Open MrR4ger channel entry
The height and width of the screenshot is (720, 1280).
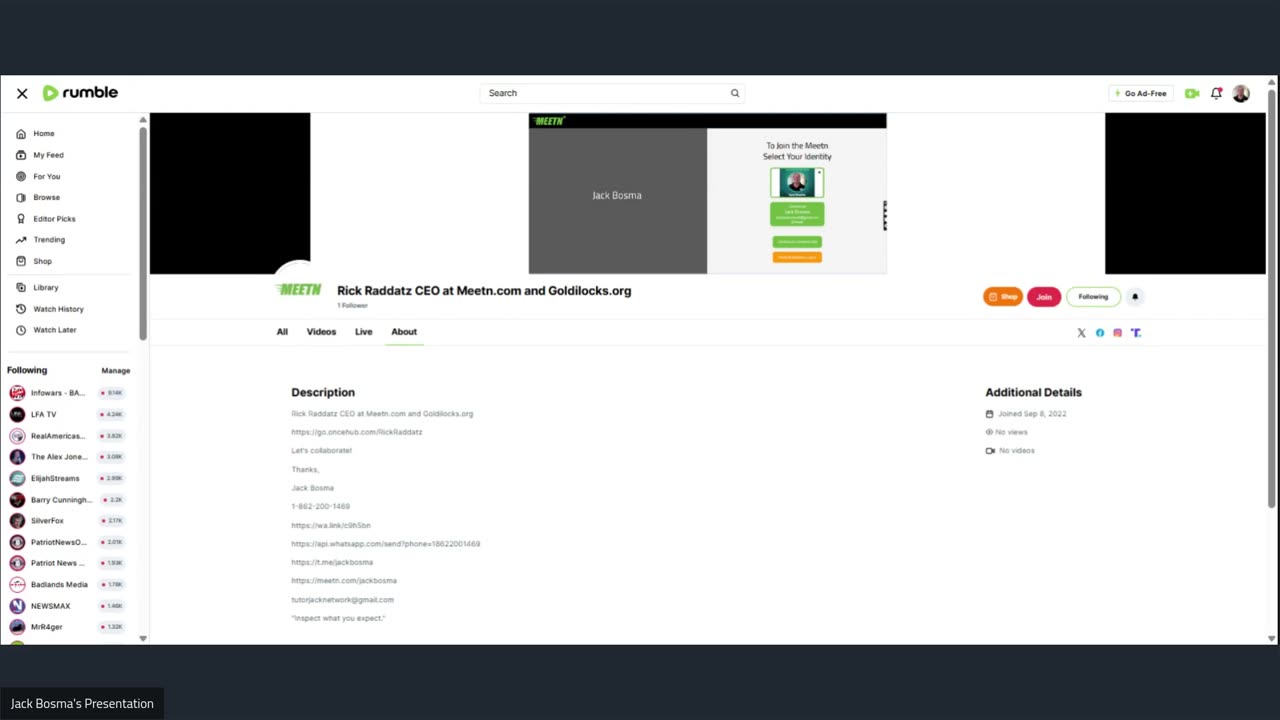[x=65, y=627]
